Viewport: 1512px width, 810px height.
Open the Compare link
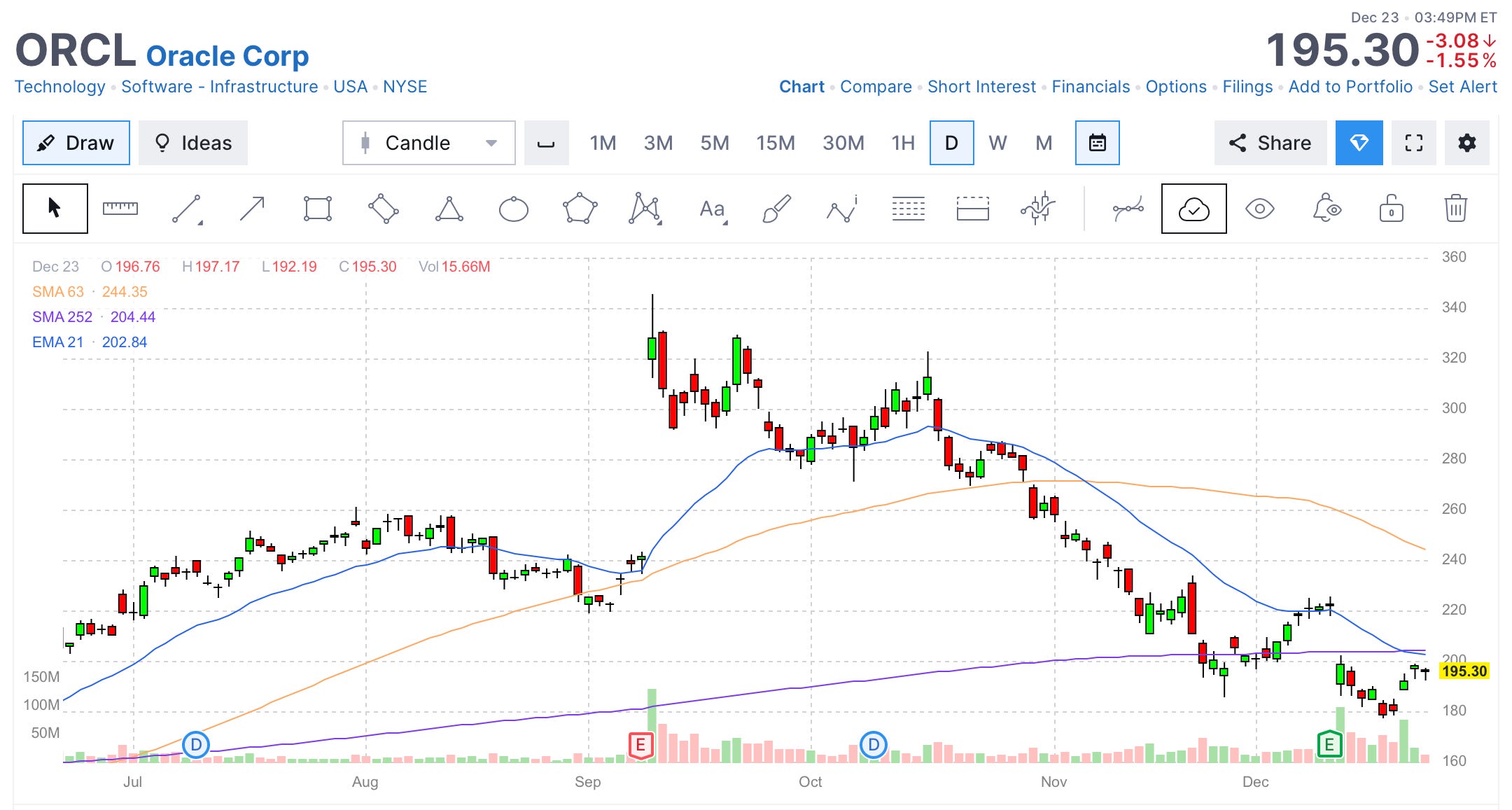(876, 87)
